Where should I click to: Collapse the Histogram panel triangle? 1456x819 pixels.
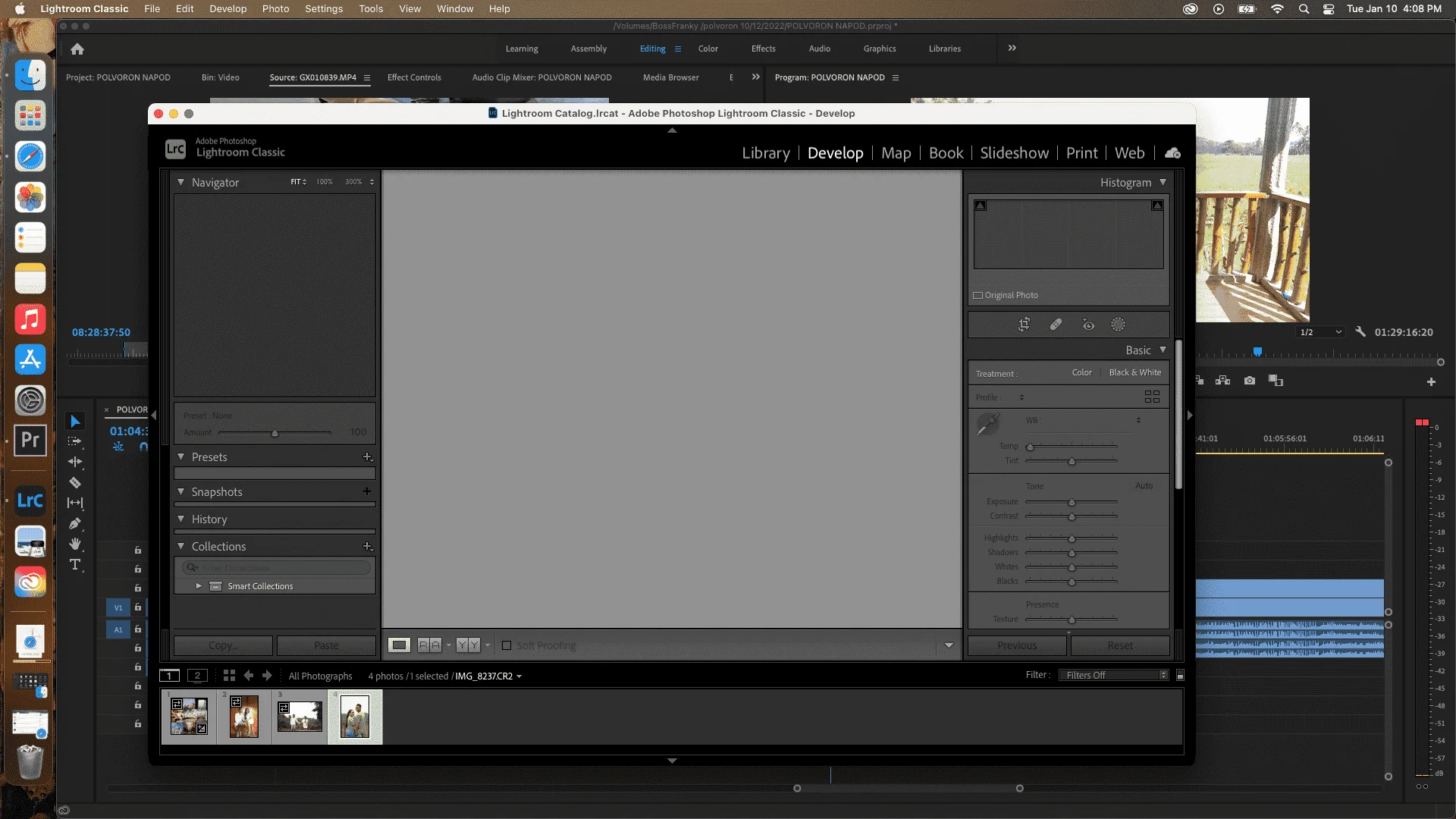point(1163,182)
